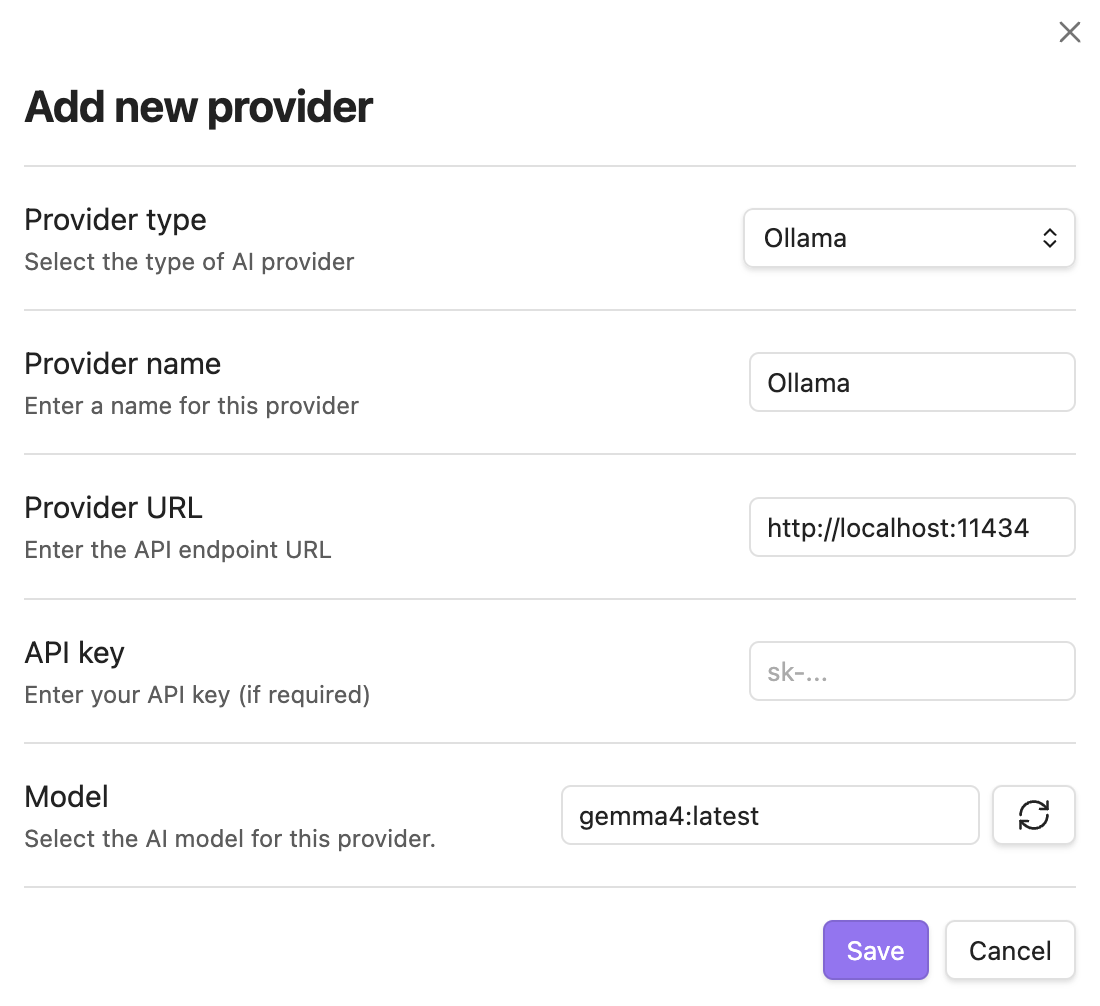Click into the Provider URL localhost field
The width and height of the screenshot is (1100, 1006).
[911, 527]
